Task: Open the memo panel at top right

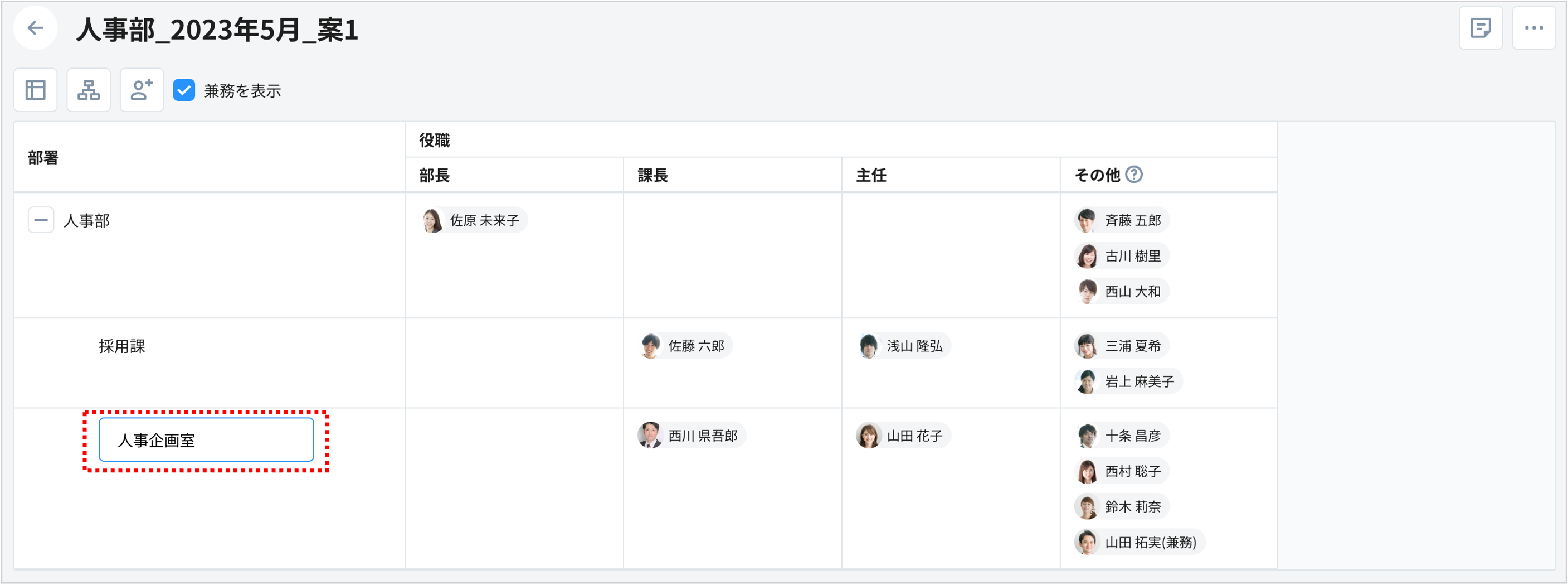Action: point(1481,27)
